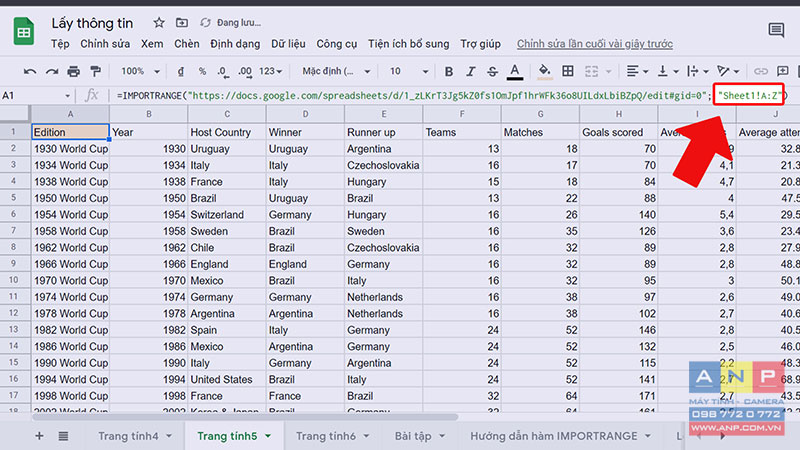Open the Mặc định font dropdown
The width and height of the screenshot is (800, 450).
336,71
